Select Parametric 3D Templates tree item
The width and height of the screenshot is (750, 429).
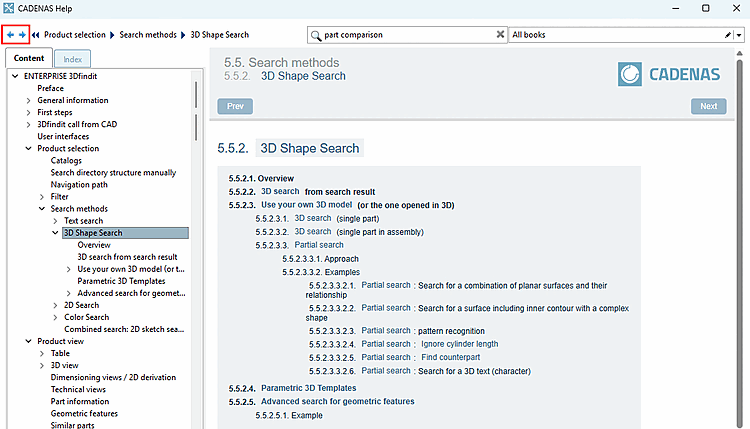[121, 281]
